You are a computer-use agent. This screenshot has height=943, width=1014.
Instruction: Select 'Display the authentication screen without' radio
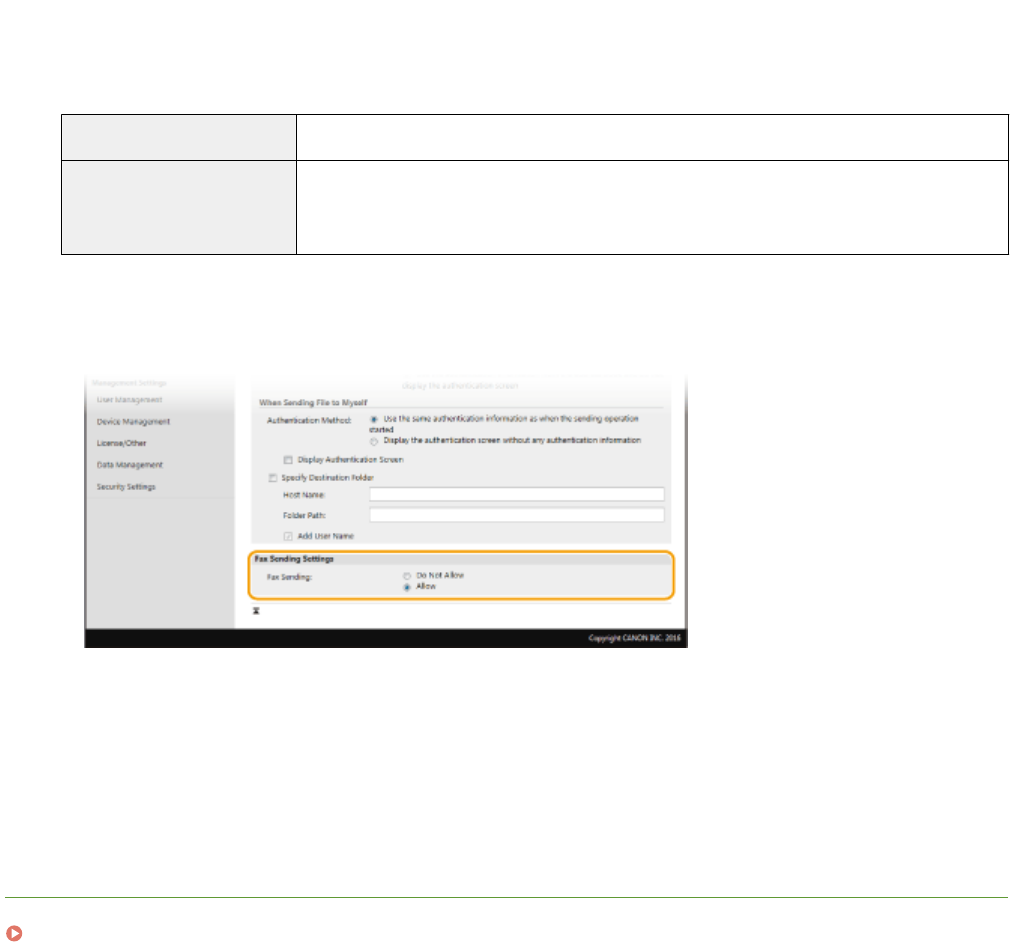tap(374, 441)
